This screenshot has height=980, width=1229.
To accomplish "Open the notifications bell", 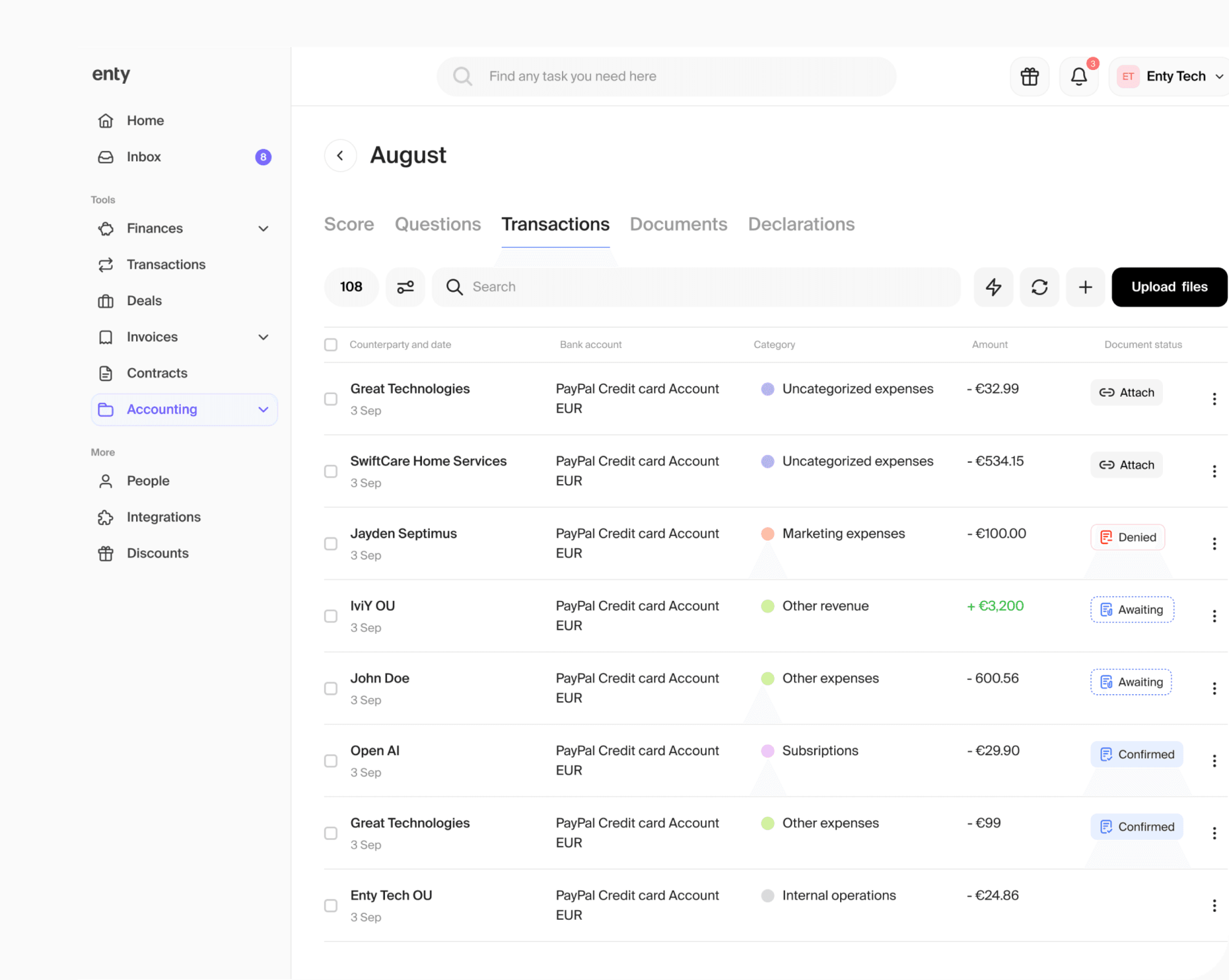I will point(1078,76).
